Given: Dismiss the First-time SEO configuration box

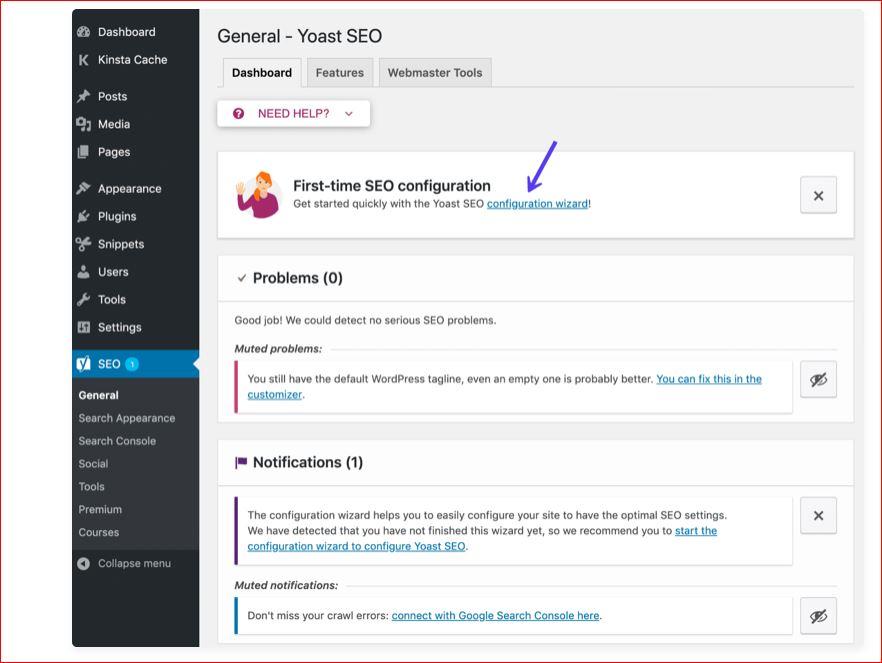Looking at the screenshot, I should tap(818, 195).
